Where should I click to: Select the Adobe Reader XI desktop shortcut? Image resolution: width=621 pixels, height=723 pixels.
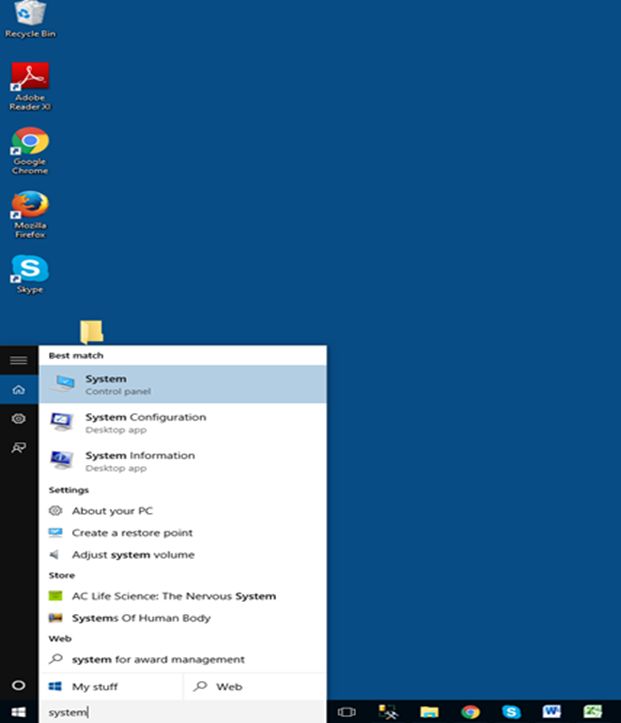point(30,87)
